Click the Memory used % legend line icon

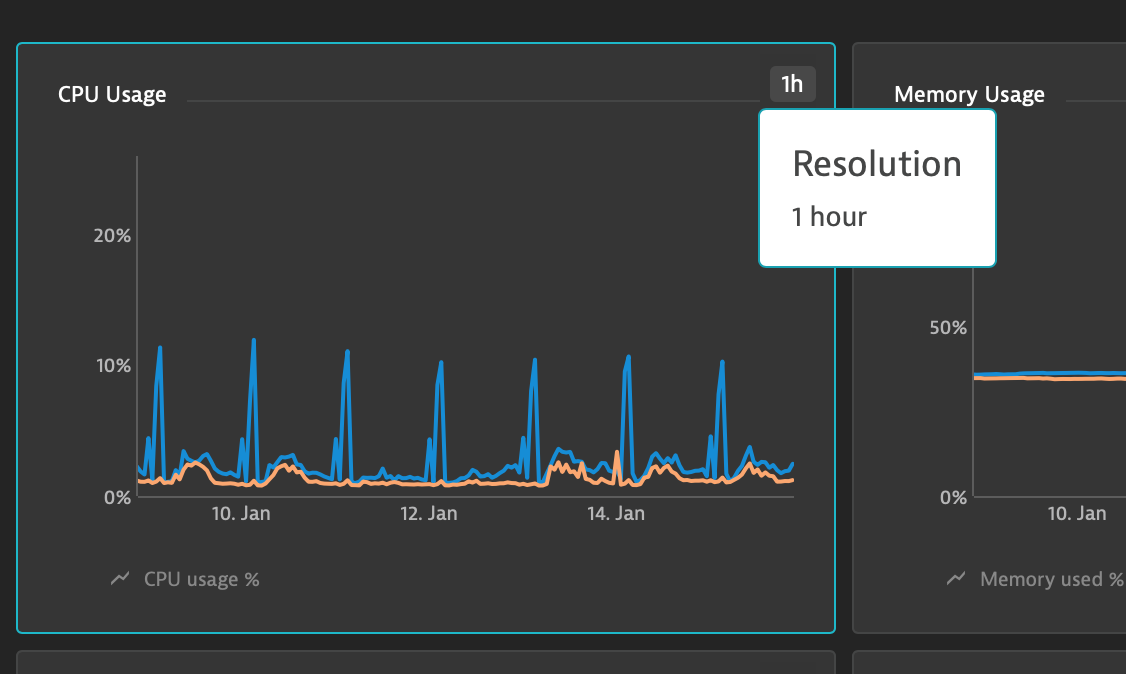pos(957,578)
